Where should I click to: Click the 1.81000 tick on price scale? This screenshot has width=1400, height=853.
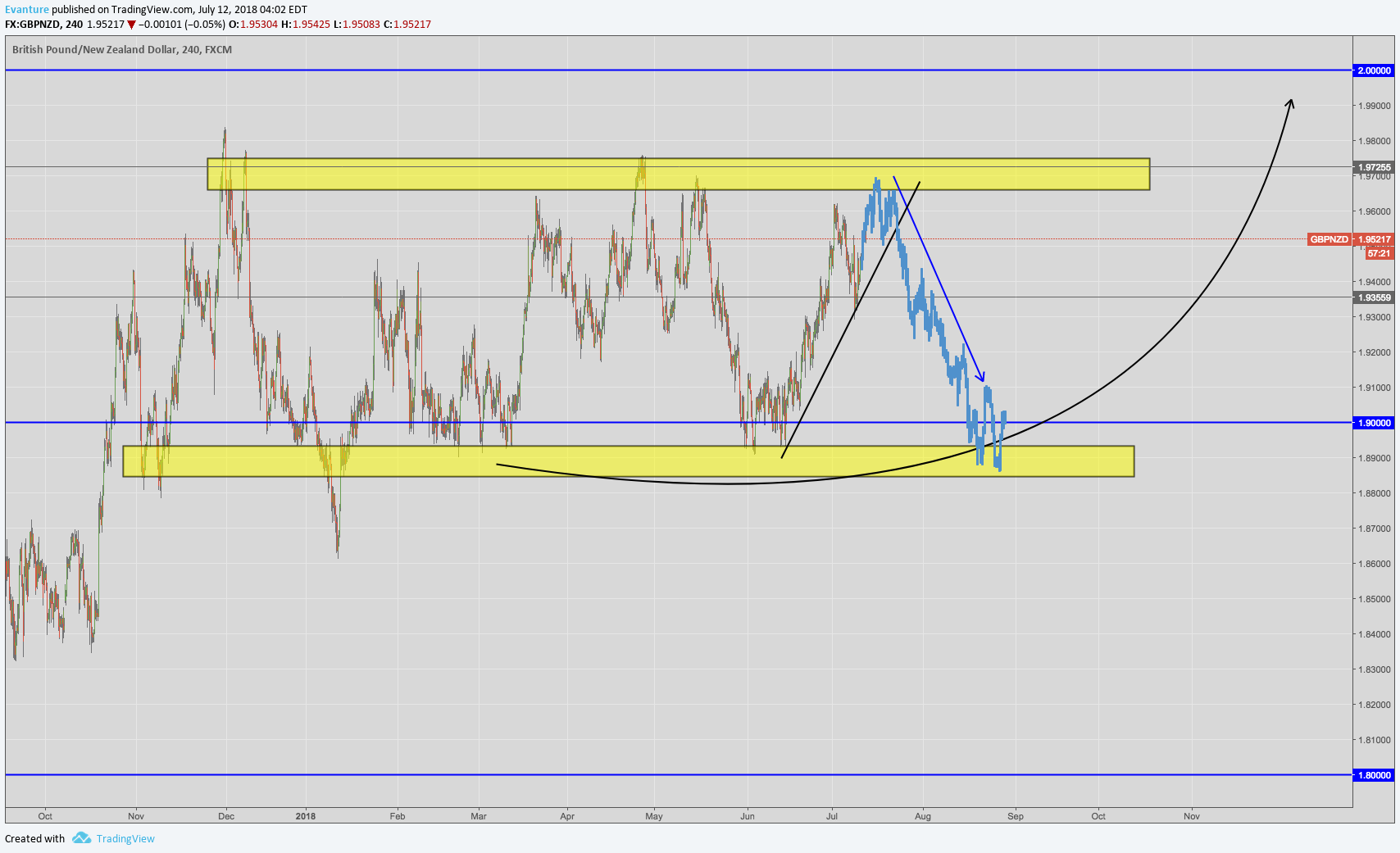[1375, 740]
